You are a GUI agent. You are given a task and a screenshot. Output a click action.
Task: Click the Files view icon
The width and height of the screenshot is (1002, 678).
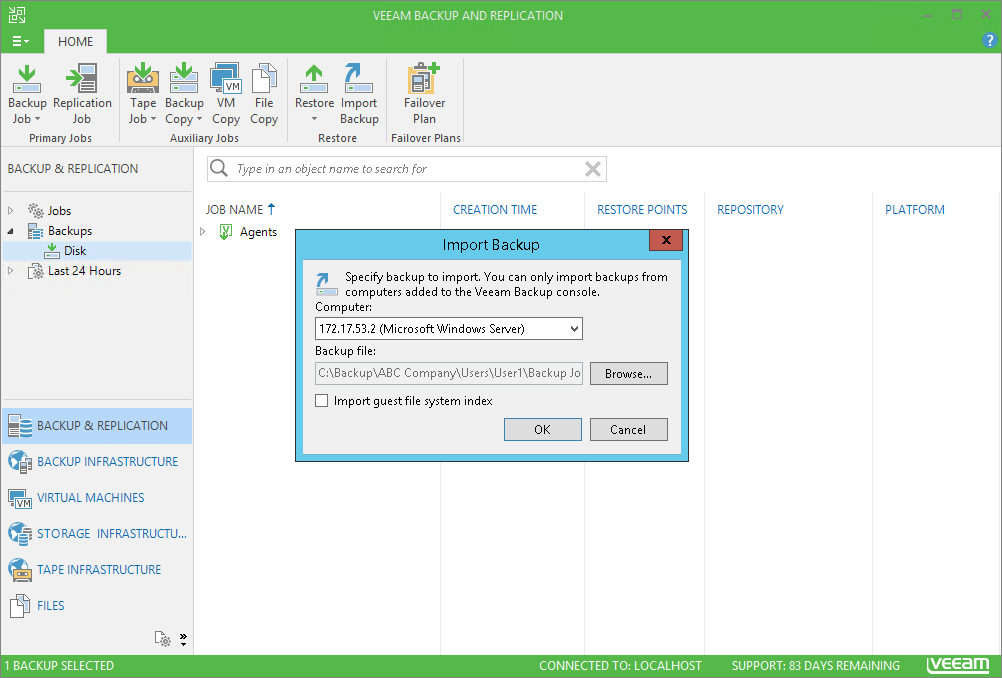19,605
